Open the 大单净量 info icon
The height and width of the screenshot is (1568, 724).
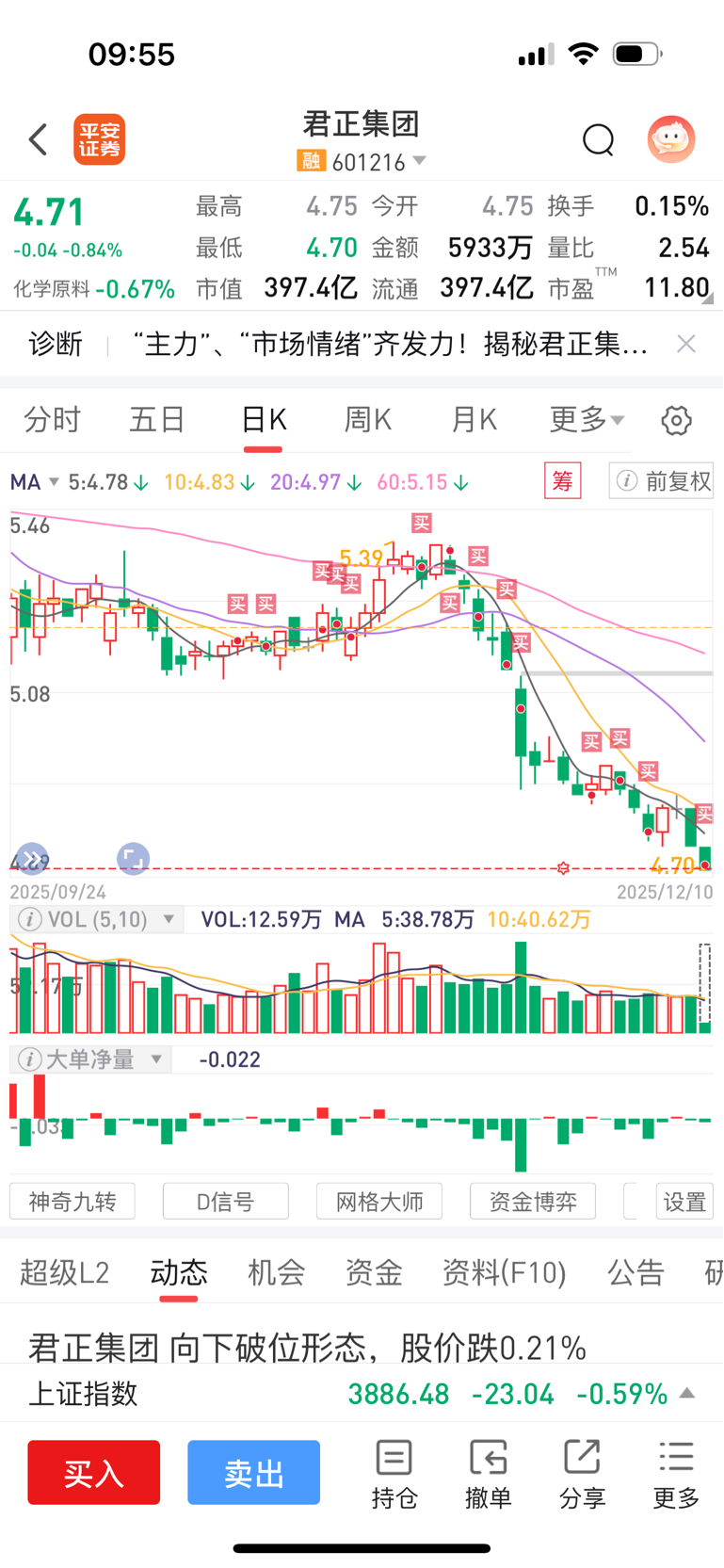click(30, 1059)
